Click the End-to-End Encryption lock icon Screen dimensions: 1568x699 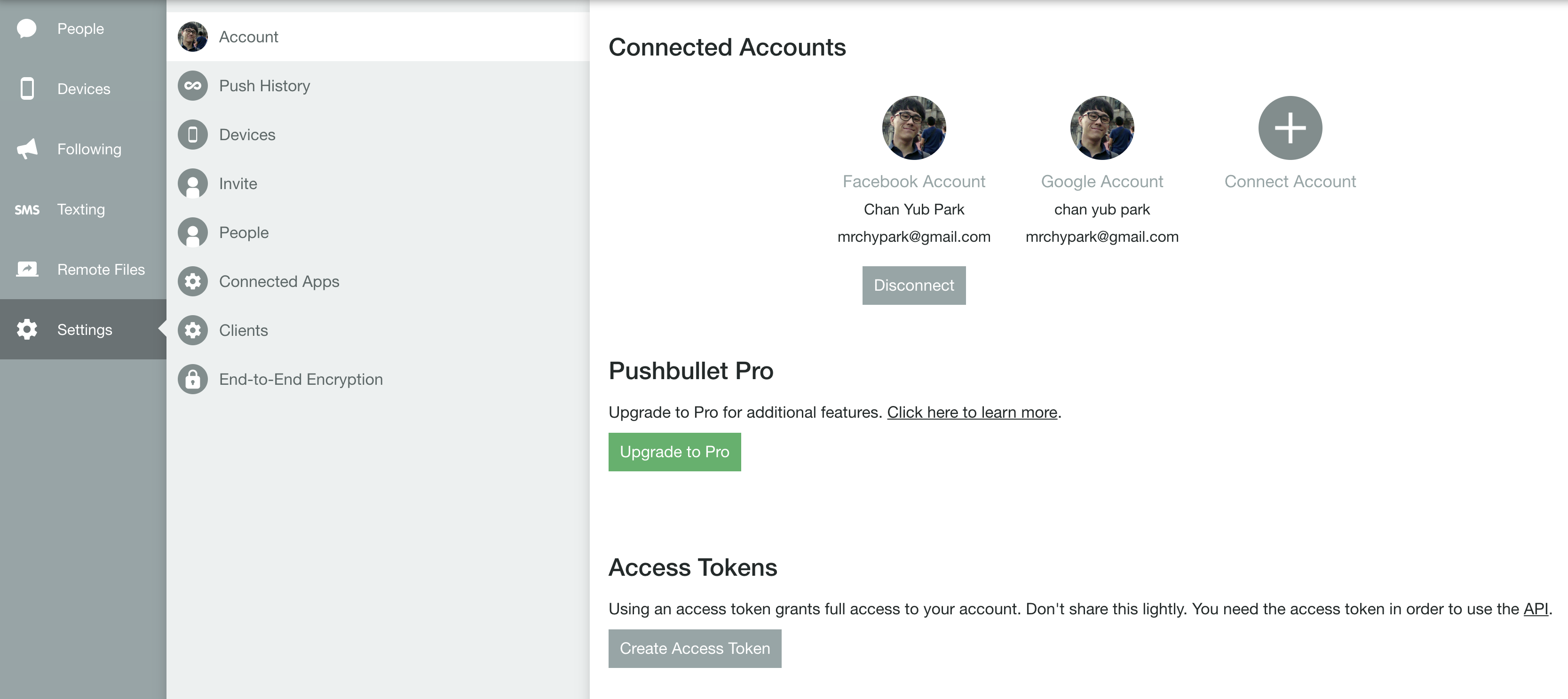click(x=193, y=379)
